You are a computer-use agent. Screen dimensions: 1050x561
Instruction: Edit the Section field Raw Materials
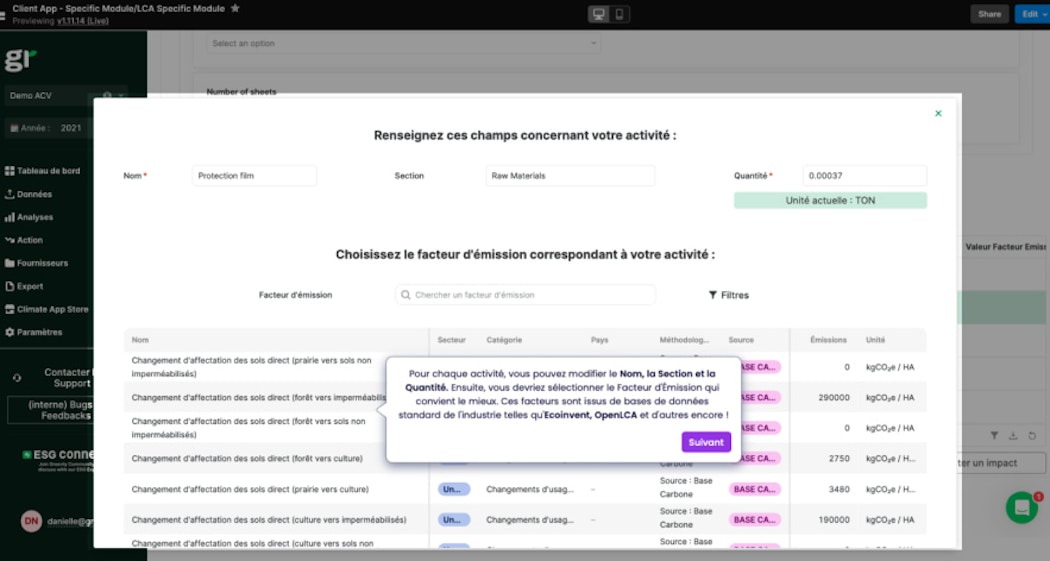(570, 175)
